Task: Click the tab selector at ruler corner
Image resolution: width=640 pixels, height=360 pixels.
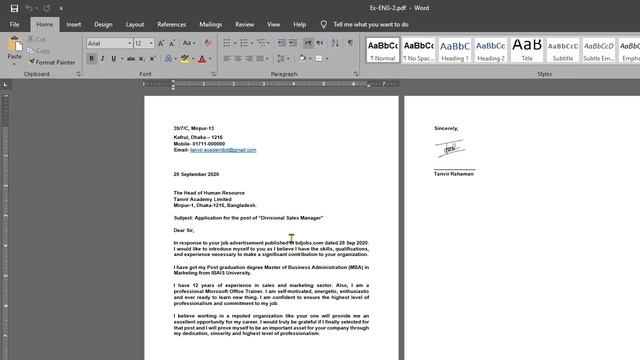Action: 5,84
